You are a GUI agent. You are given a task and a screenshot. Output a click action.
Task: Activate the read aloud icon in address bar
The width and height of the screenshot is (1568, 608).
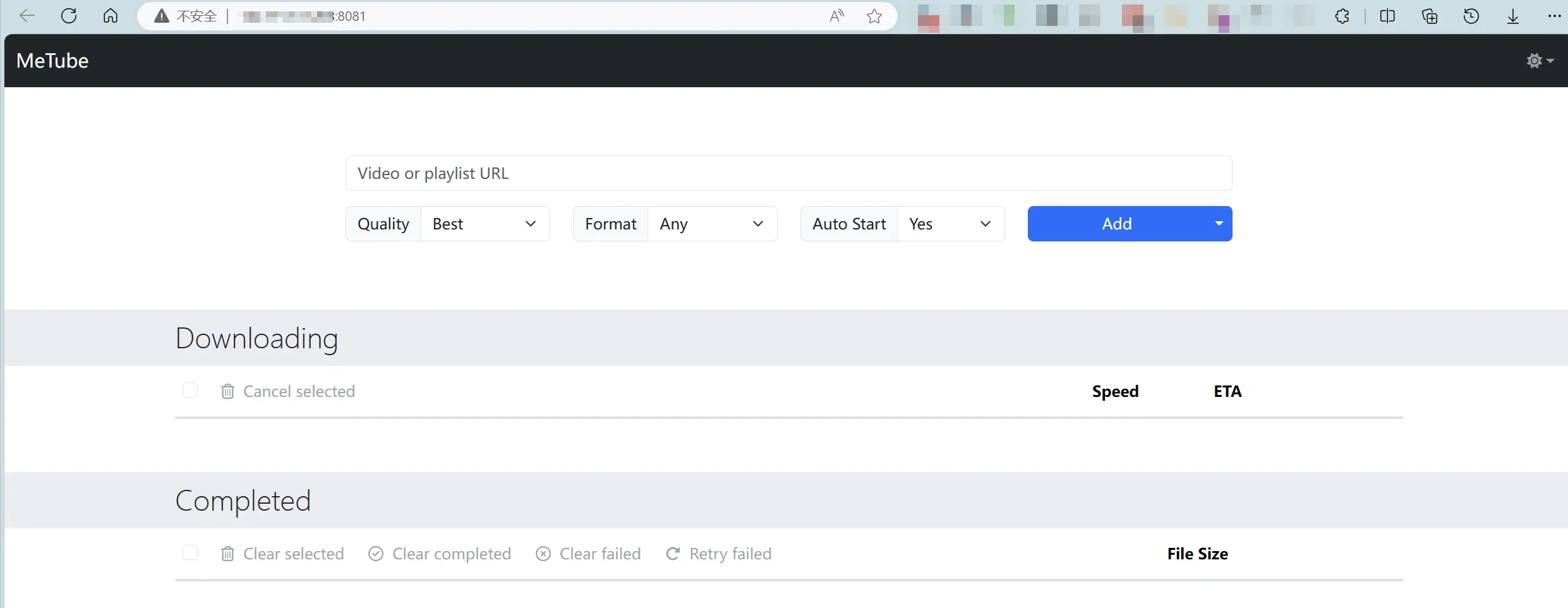pos(836,16)
